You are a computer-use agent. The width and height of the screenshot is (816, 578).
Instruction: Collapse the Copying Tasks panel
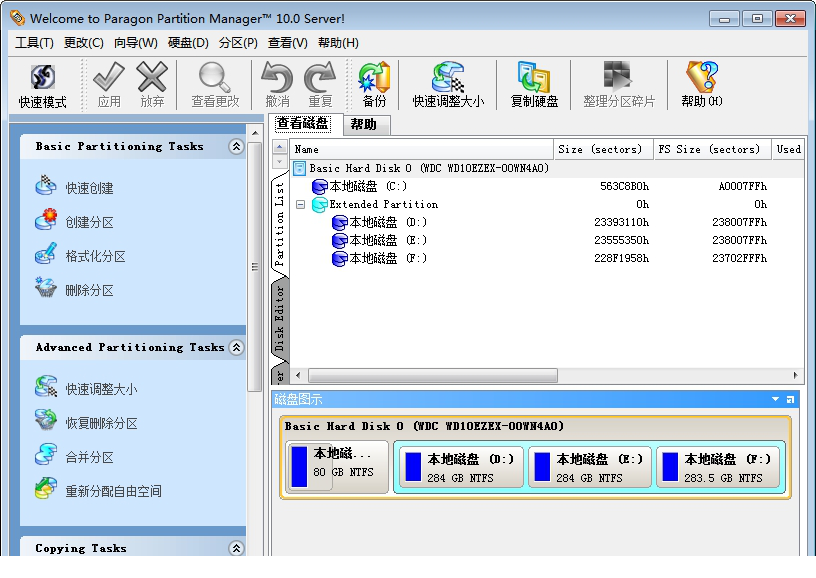(236, 548)
